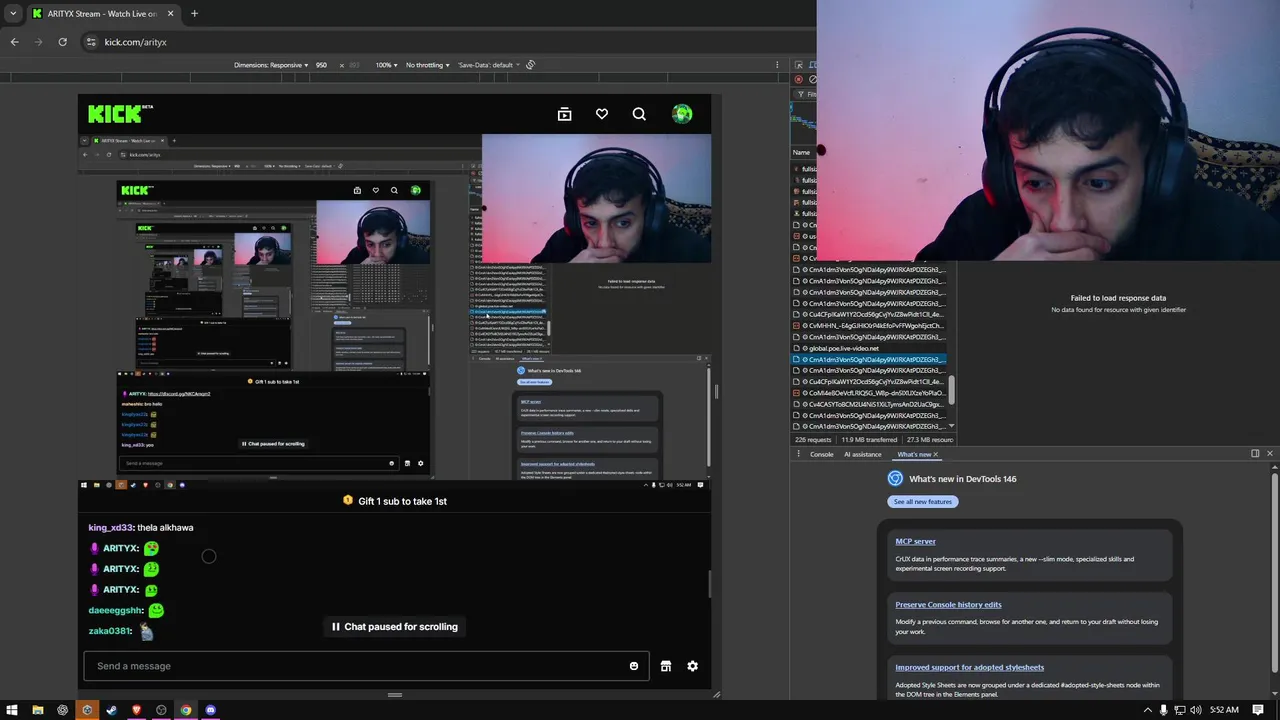Click the Name column header
The width and height of the screenshot is (1280, 720).
(801, 152)
